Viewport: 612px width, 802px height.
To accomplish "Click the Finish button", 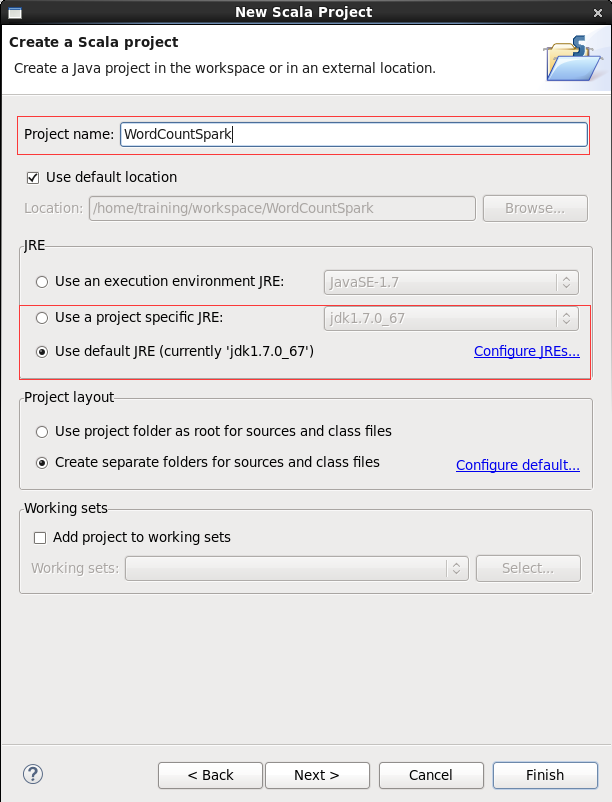I will (x=545, y=775).
